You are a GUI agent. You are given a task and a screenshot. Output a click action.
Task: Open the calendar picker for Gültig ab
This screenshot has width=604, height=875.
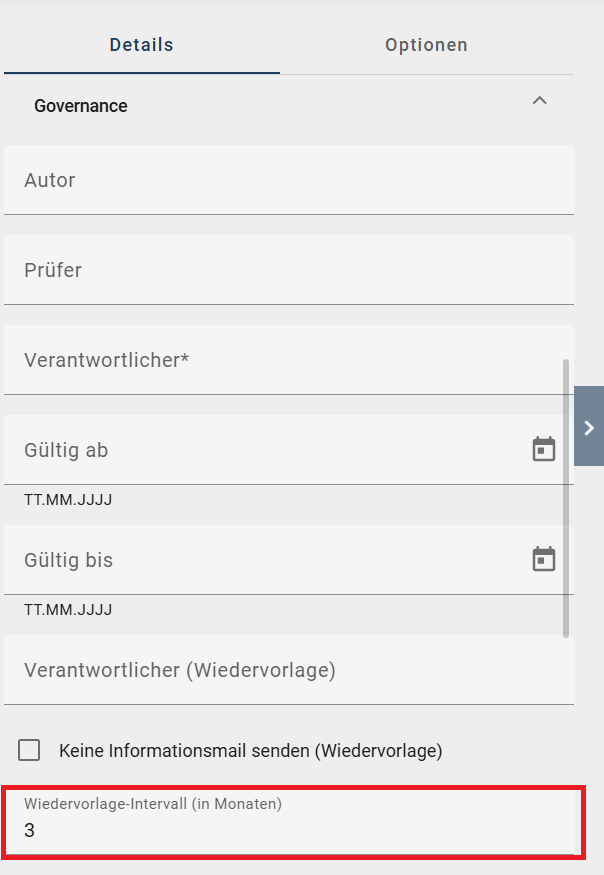click(x=544, y=450)
